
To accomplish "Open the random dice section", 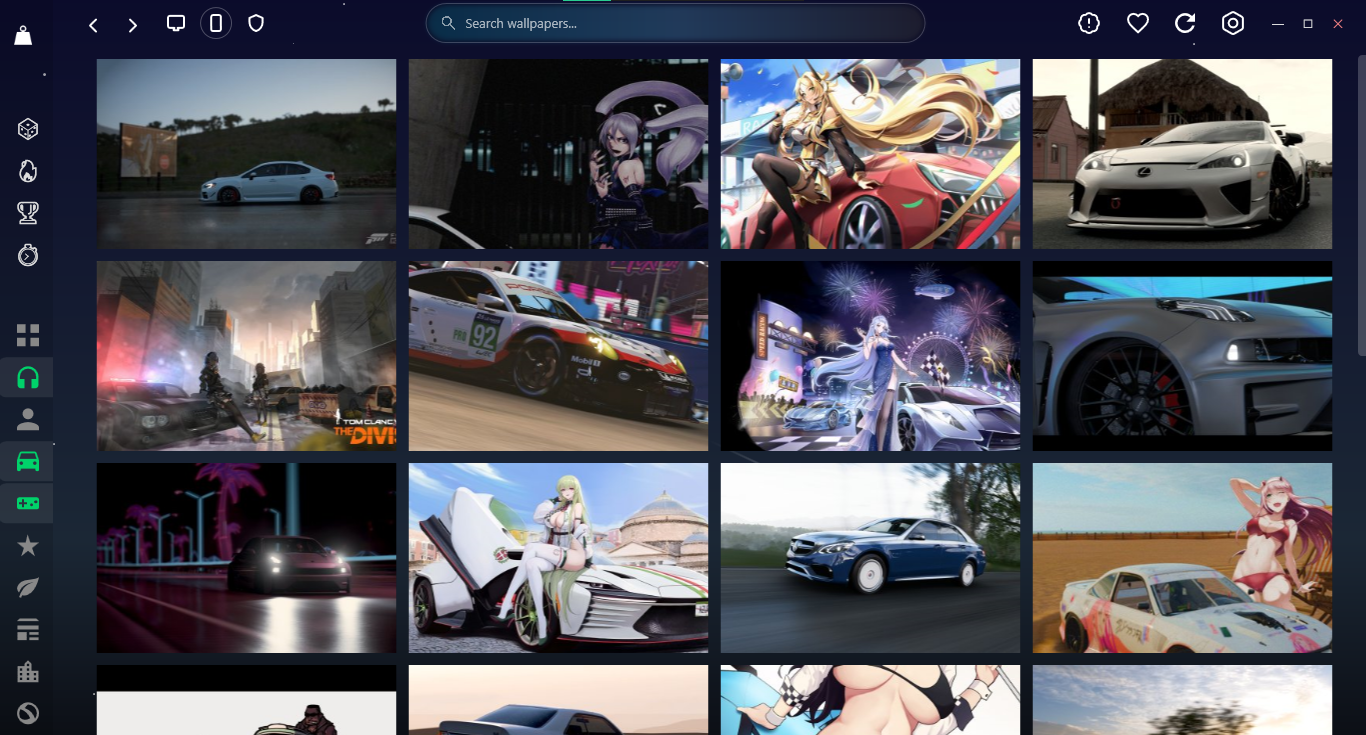I will pyautogui.click(x=28, y=129).
